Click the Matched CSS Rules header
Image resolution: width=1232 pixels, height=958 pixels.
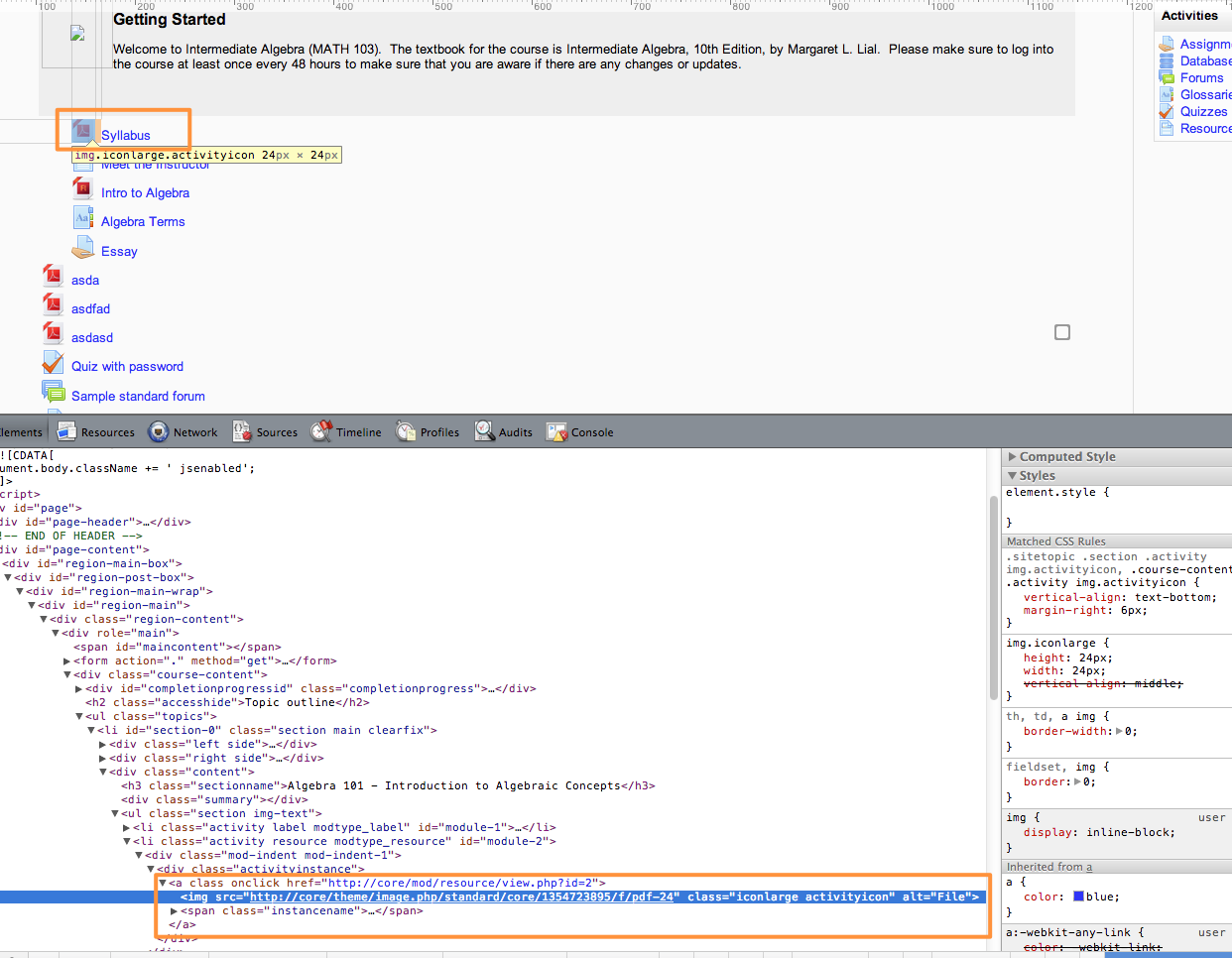pyautogui.click(x=1117, y=541)
